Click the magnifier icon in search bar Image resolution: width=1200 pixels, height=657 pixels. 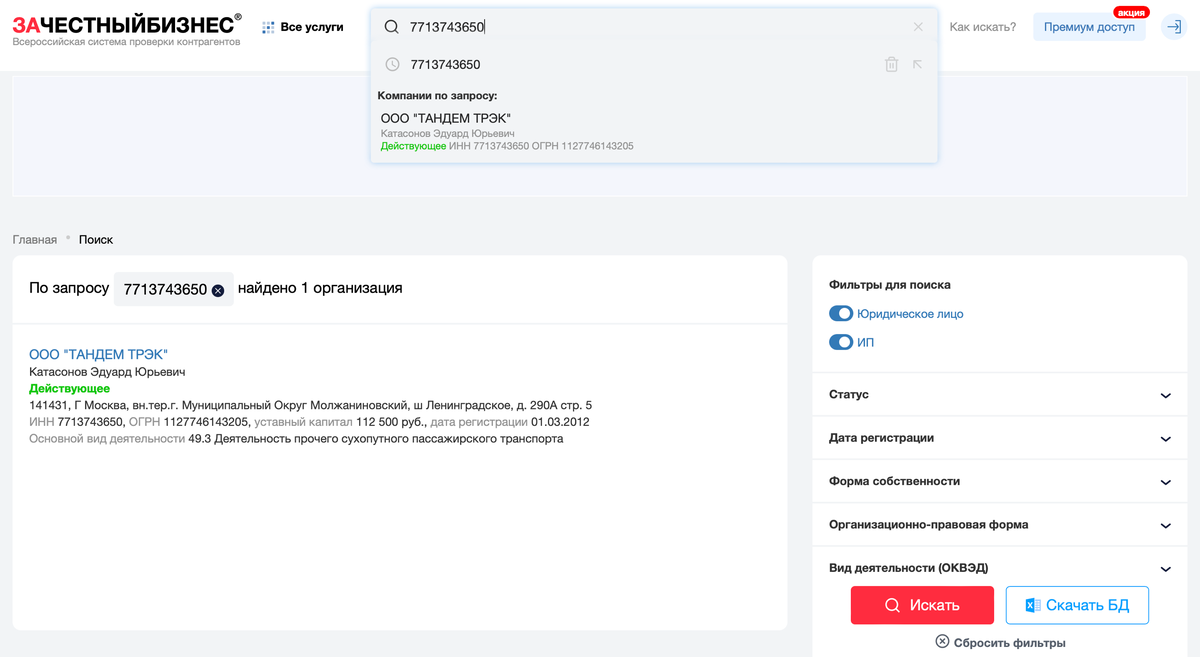391,27
